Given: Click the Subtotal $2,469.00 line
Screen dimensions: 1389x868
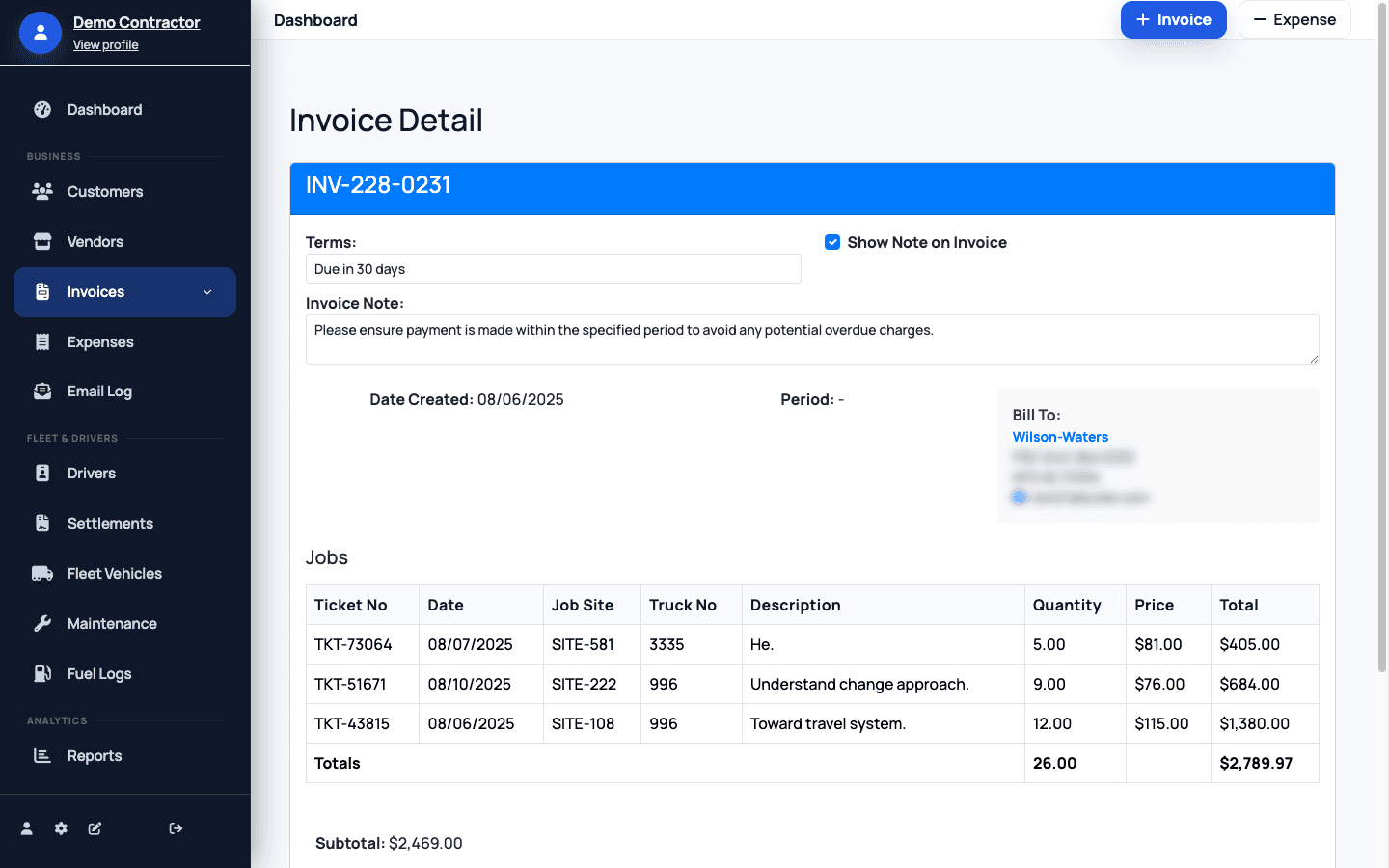Looking at the screenshot, I should pyautogui.click(x=389, y=843).
